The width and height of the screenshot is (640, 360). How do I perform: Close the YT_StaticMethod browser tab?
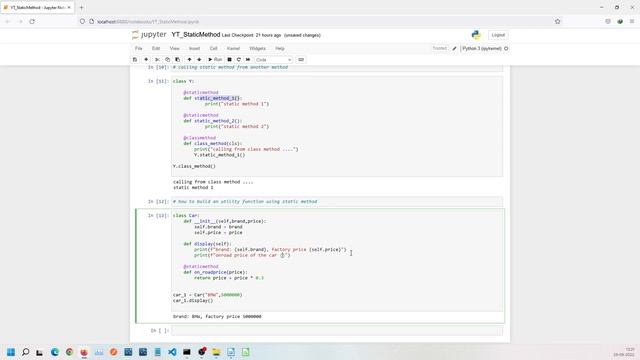[x=69, y=7]
